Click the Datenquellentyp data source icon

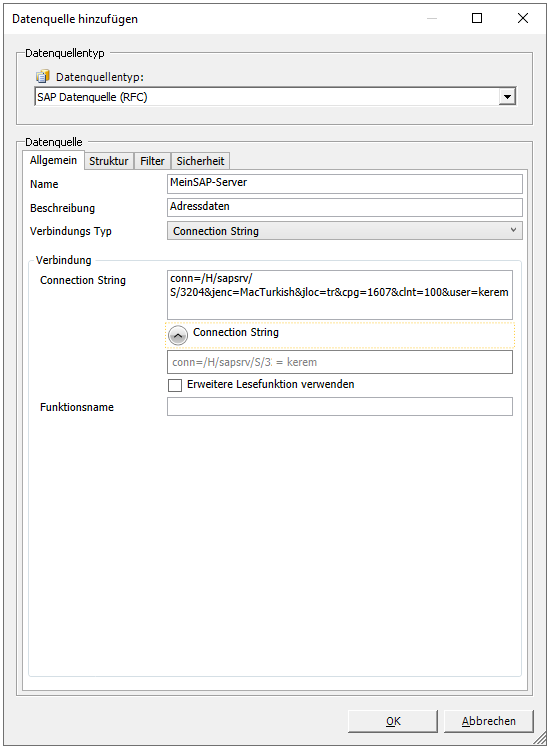[43, 77]
